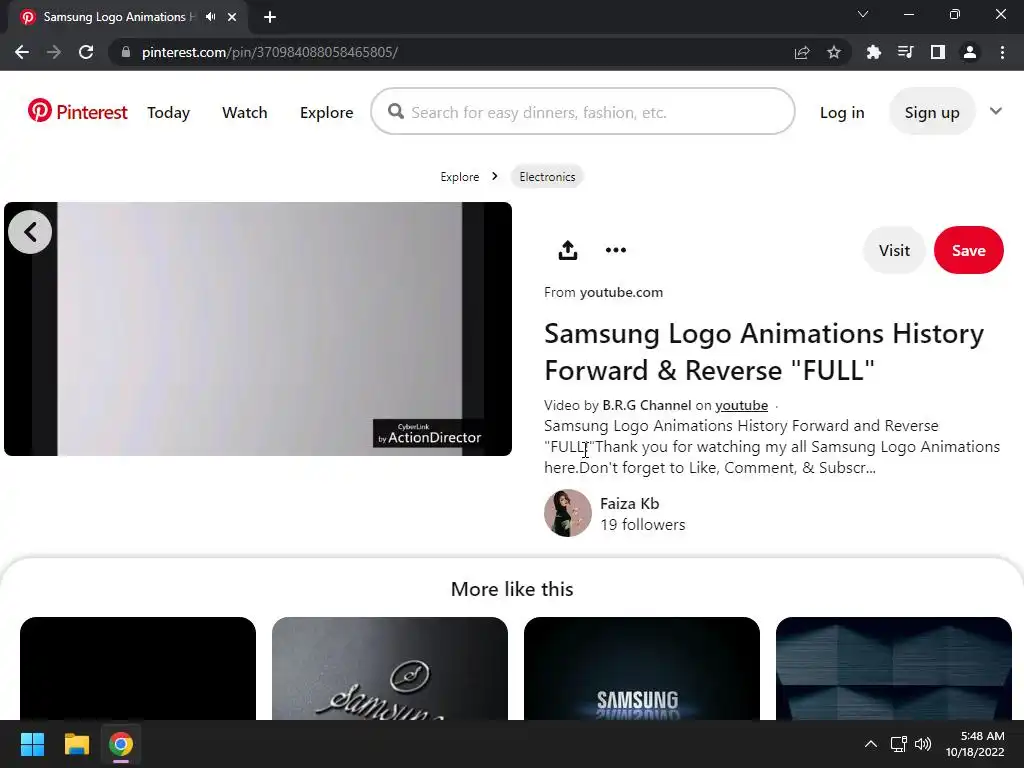
Task: Open volume control in system tray
Action: (x=923, y=744)
